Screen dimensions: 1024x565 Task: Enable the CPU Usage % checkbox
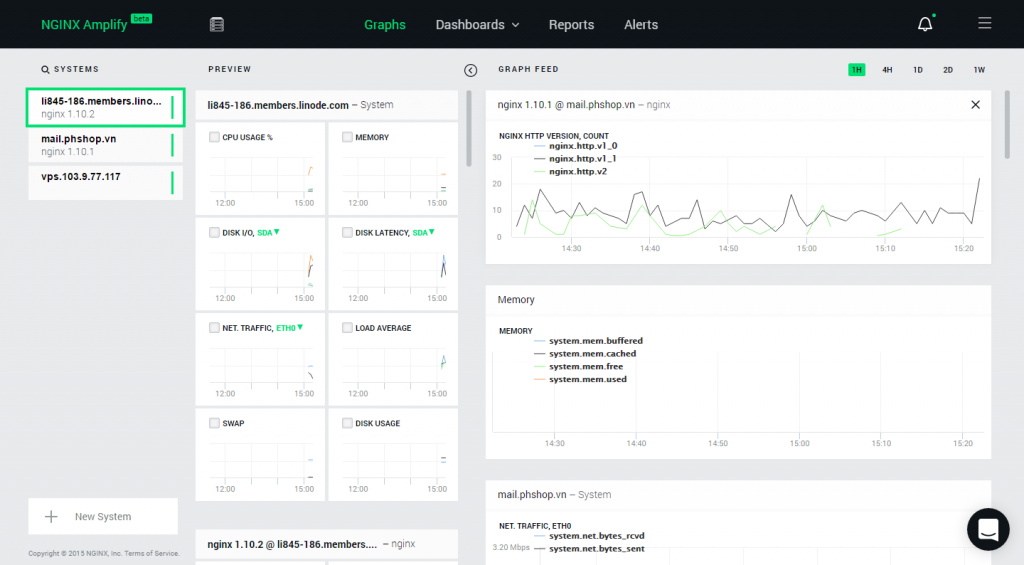click(214, 137)
